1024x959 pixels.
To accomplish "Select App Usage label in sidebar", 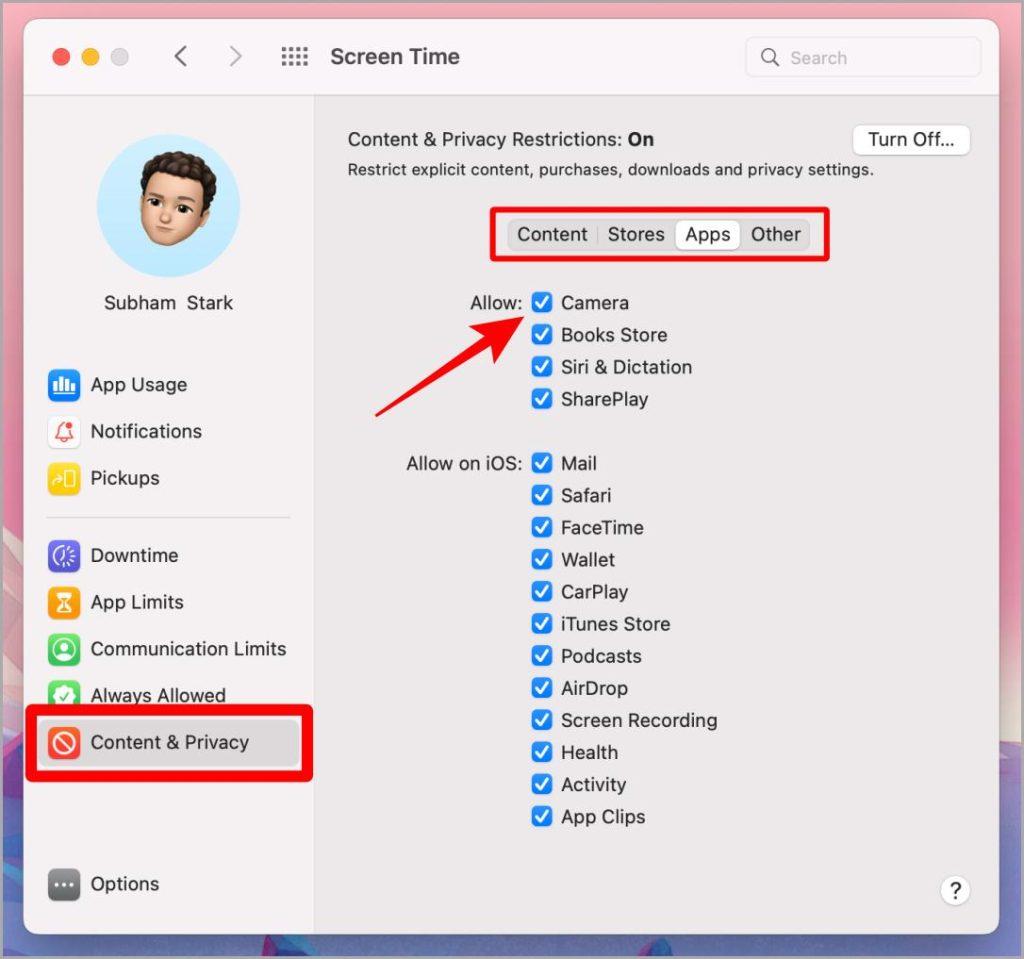I will (139, 385).
